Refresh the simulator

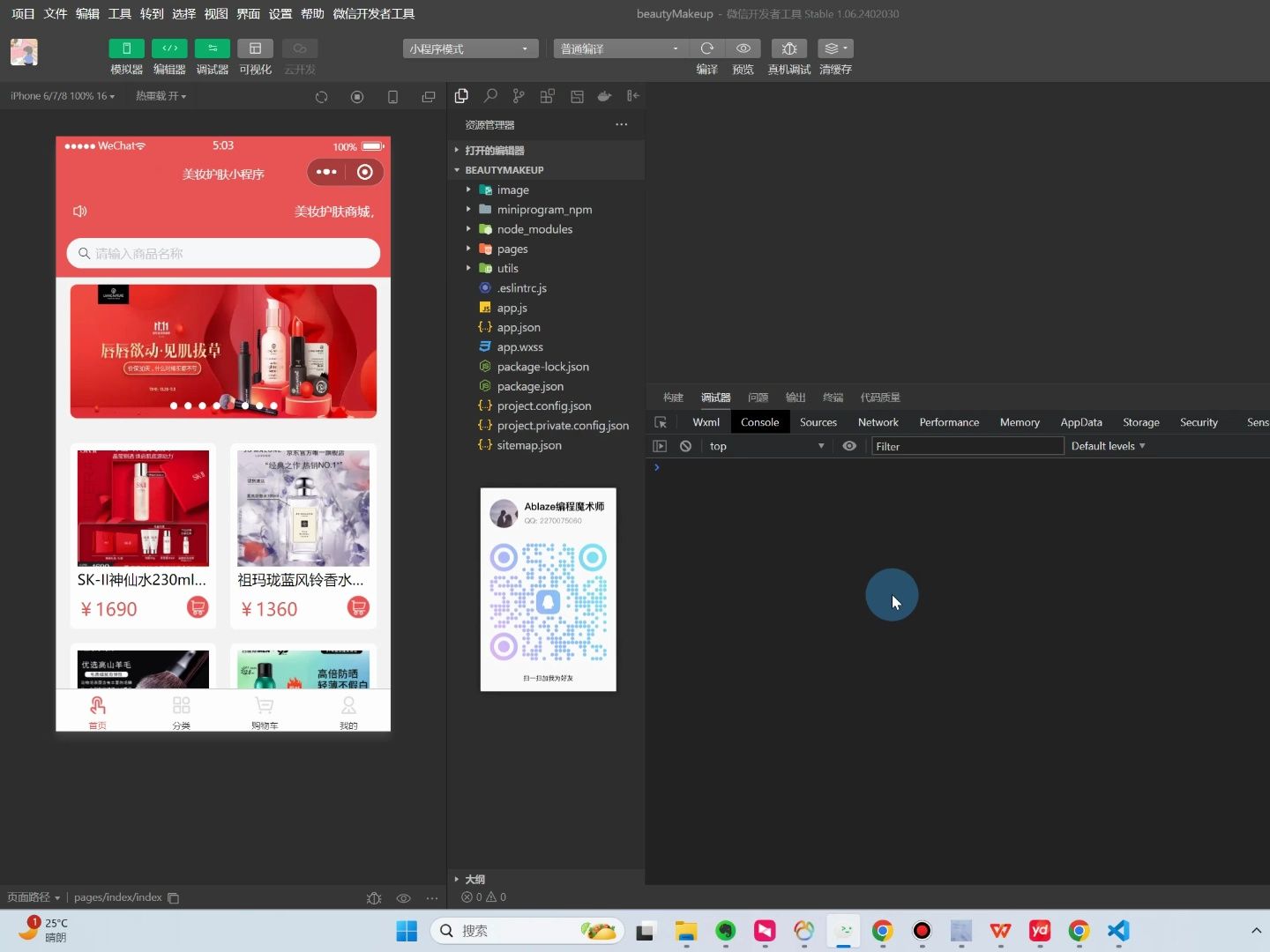321,97
